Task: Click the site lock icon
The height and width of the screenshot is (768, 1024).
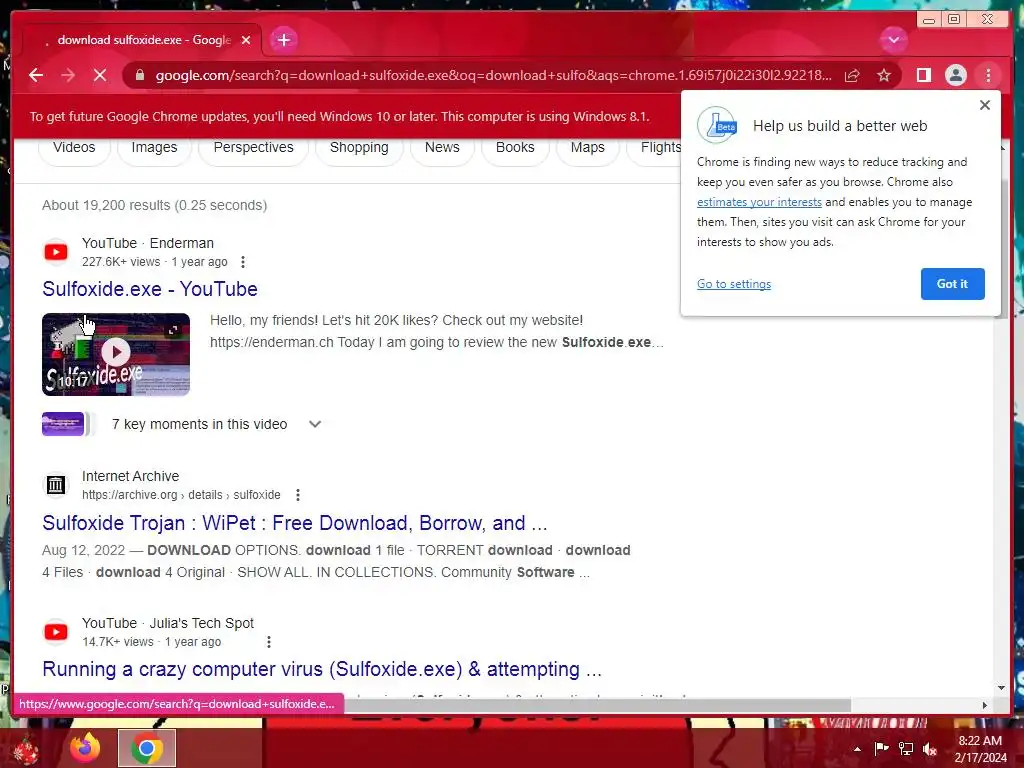Action: point(139,75)
